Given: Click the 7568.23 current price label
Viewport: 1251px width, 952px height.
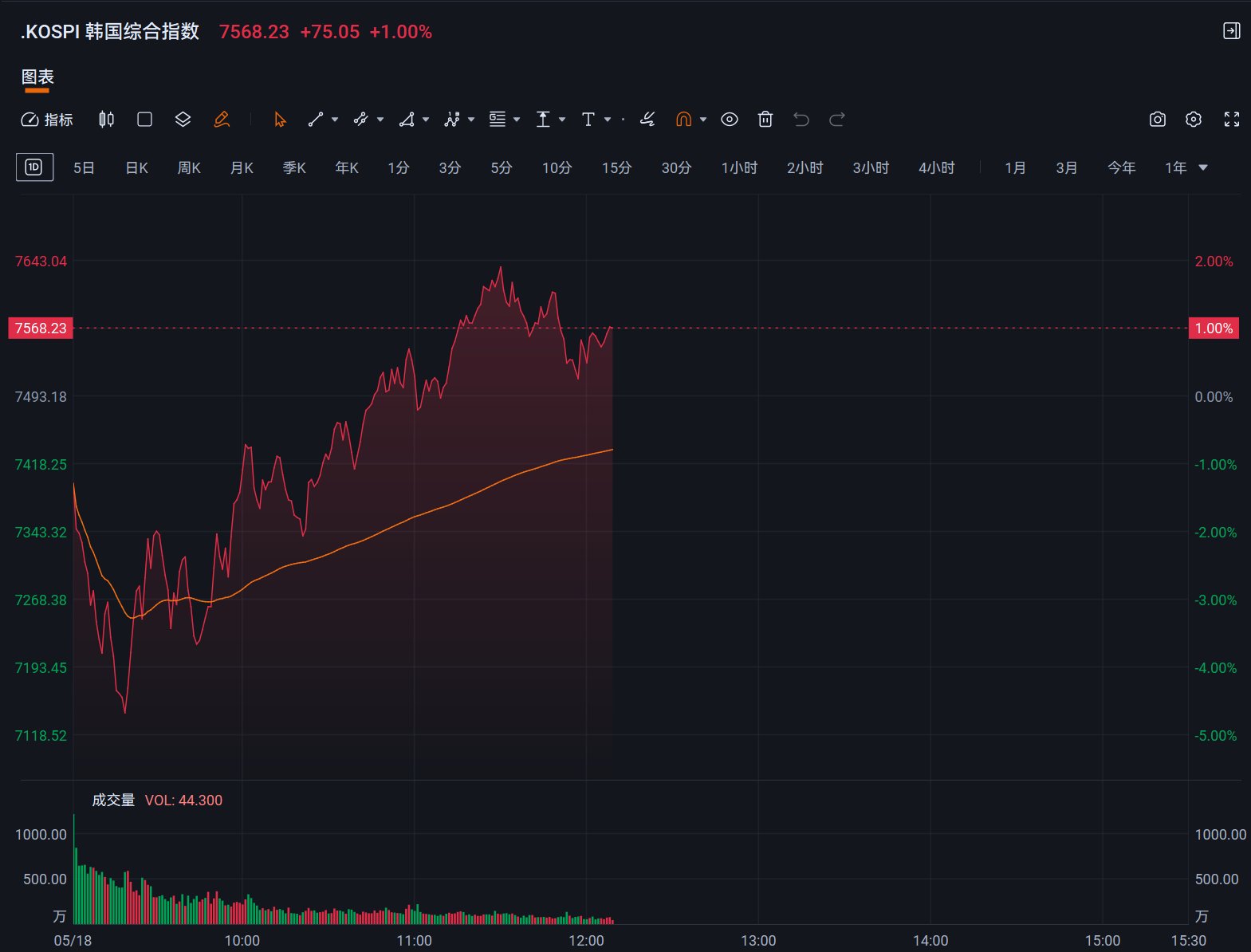Looking at the screenshot, I should click(41, 328).
